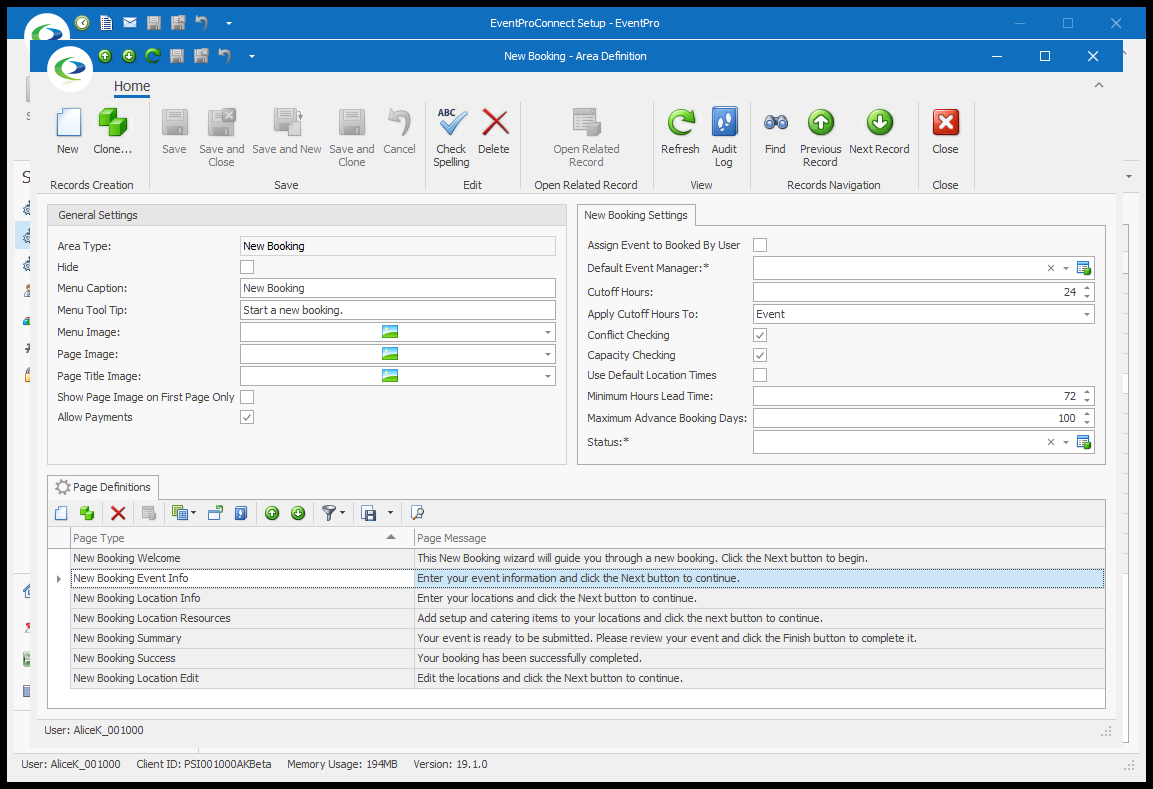Screen dimensions: 1153x789
Task: Open the quick access dropdown in the New Booking title bar
Action: click(251, 56)
